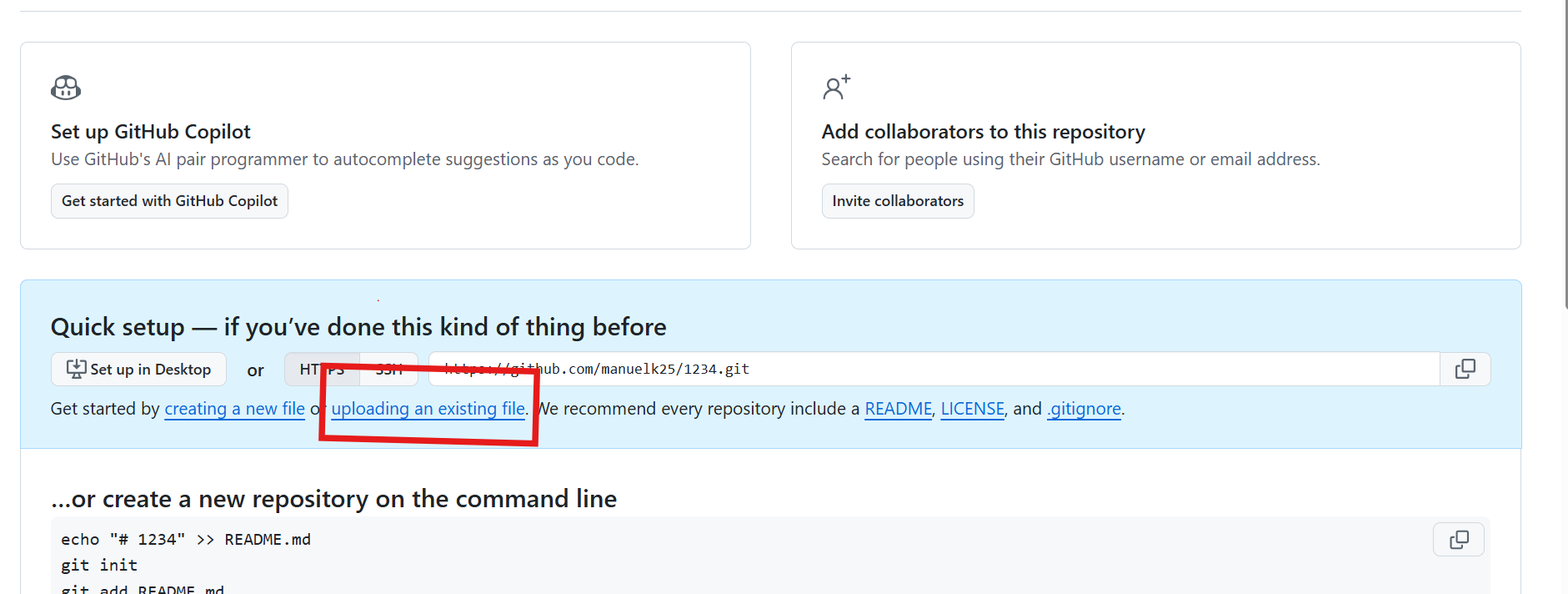Open the LICENSE link

972,409
